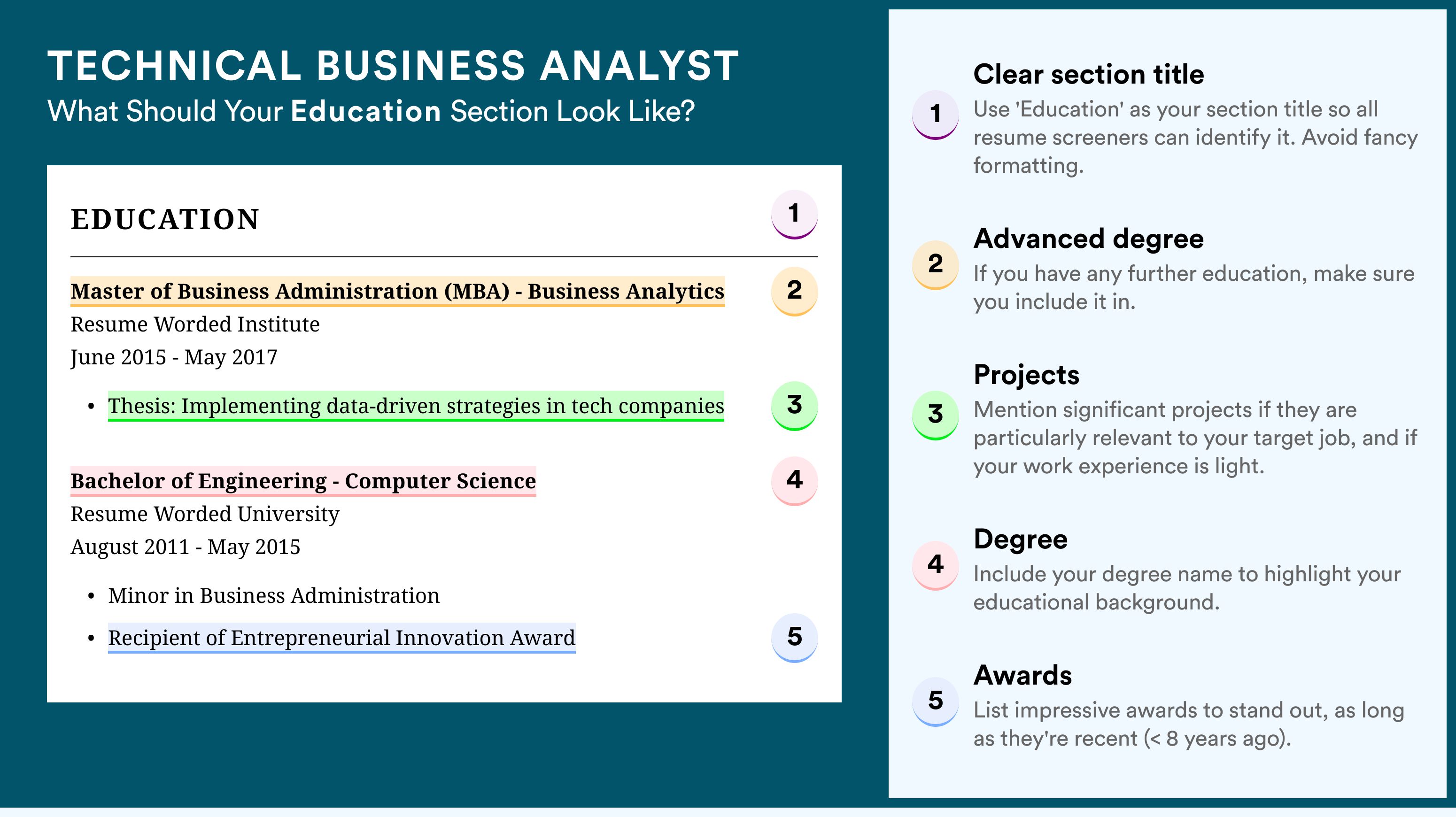Click the pink 4 badge next to Degree heading
This screenshot has height=817, width=1456.
pos(936,566)
